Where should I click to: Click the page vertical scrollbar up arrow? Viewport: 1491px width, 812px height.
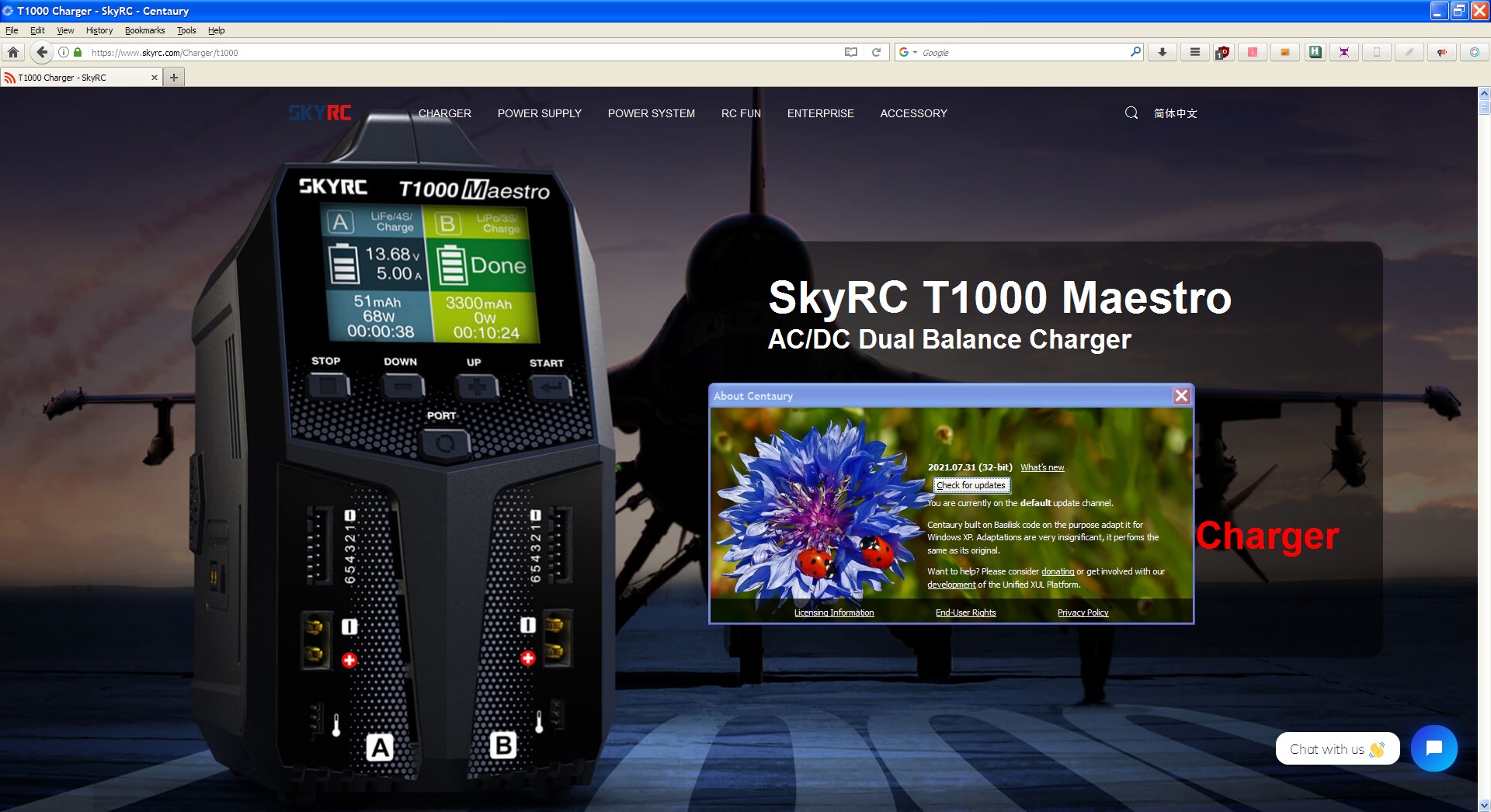point(1484,94)
